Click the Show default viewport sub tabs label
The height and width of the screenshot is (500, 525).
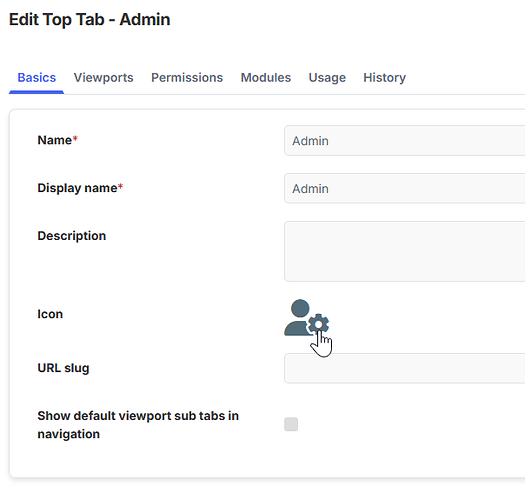coord(138,425)
